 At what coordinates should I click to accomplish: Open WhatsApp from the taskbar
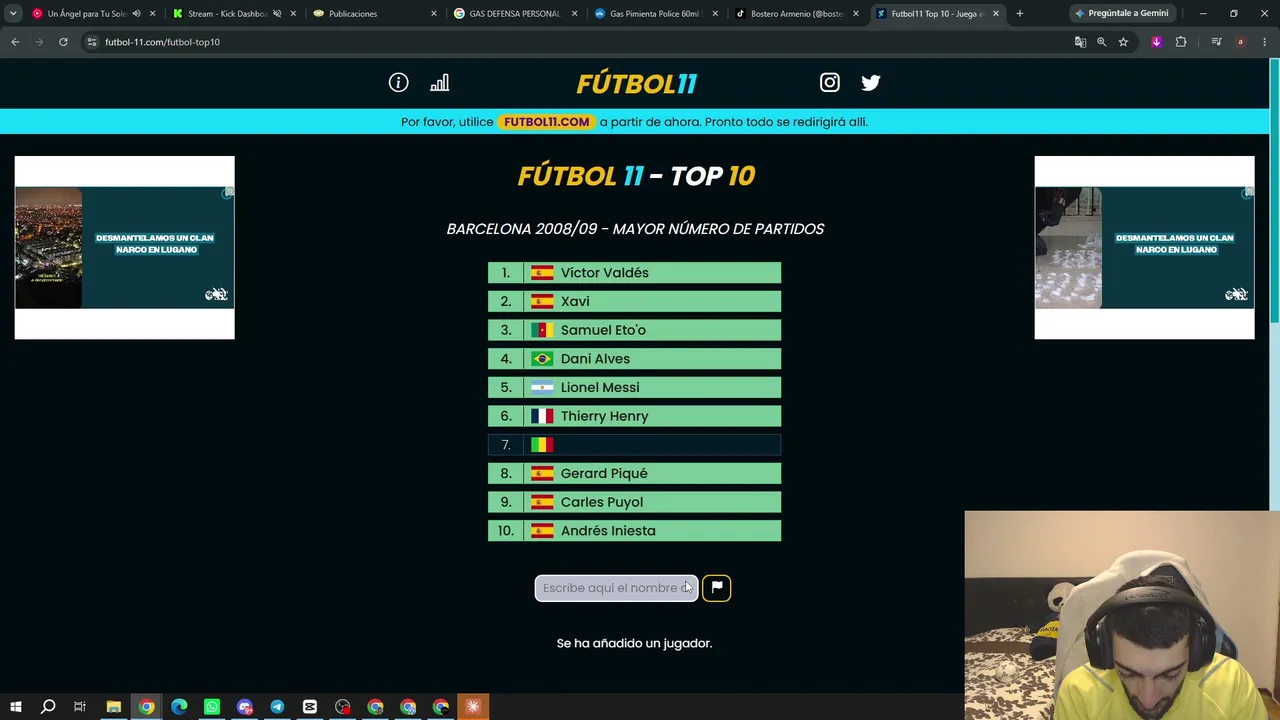point(212,707)
